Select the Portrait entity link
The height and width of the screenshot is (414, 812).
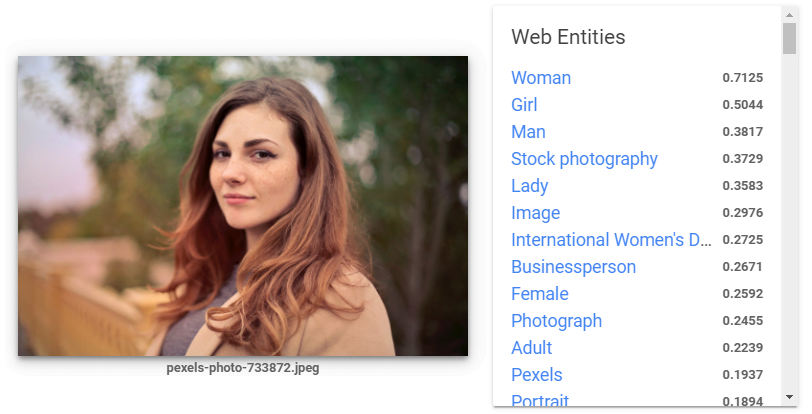(540, 401)
